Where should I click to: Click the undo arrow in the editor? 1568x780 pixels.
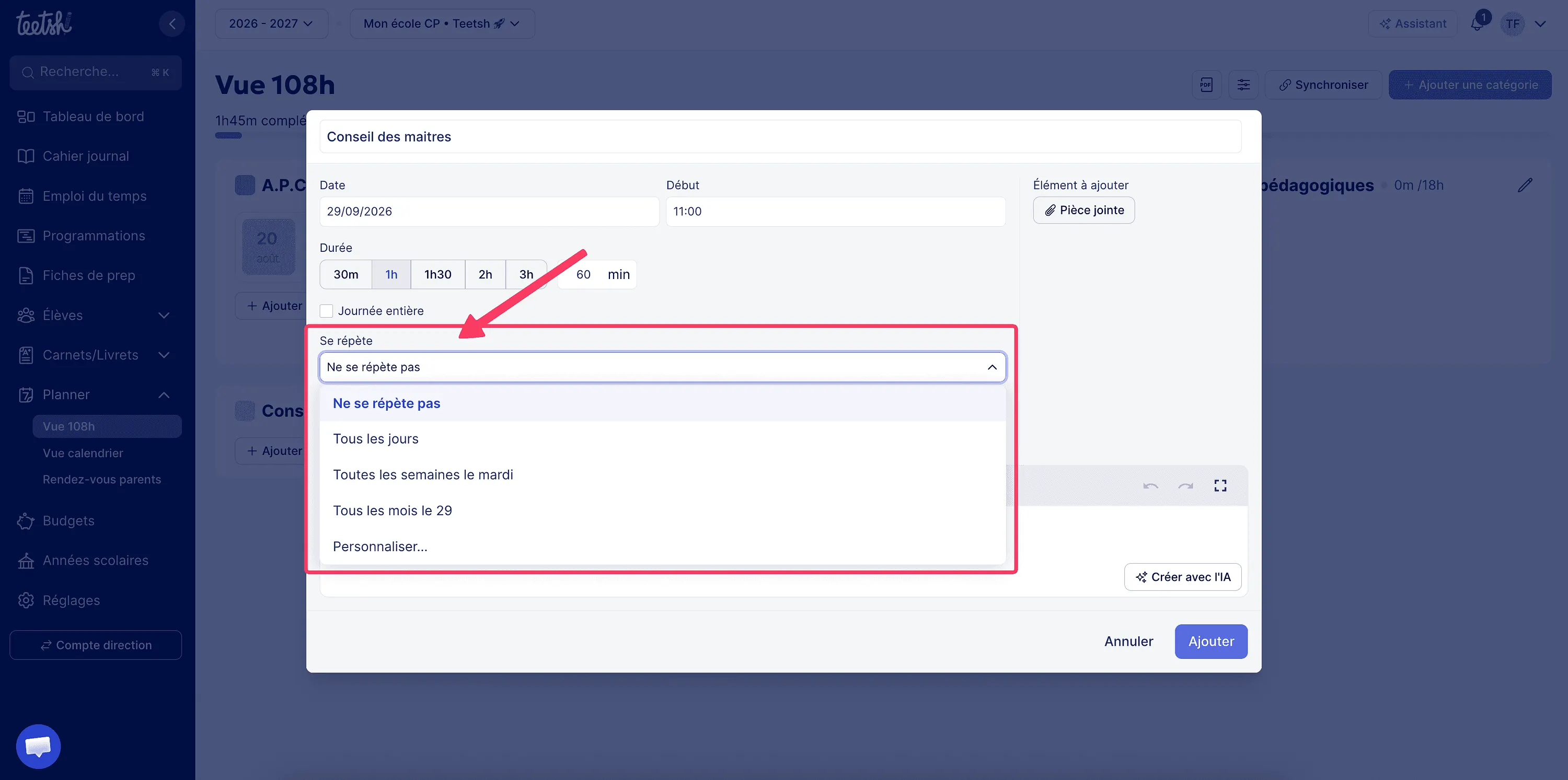point(1150,485)
